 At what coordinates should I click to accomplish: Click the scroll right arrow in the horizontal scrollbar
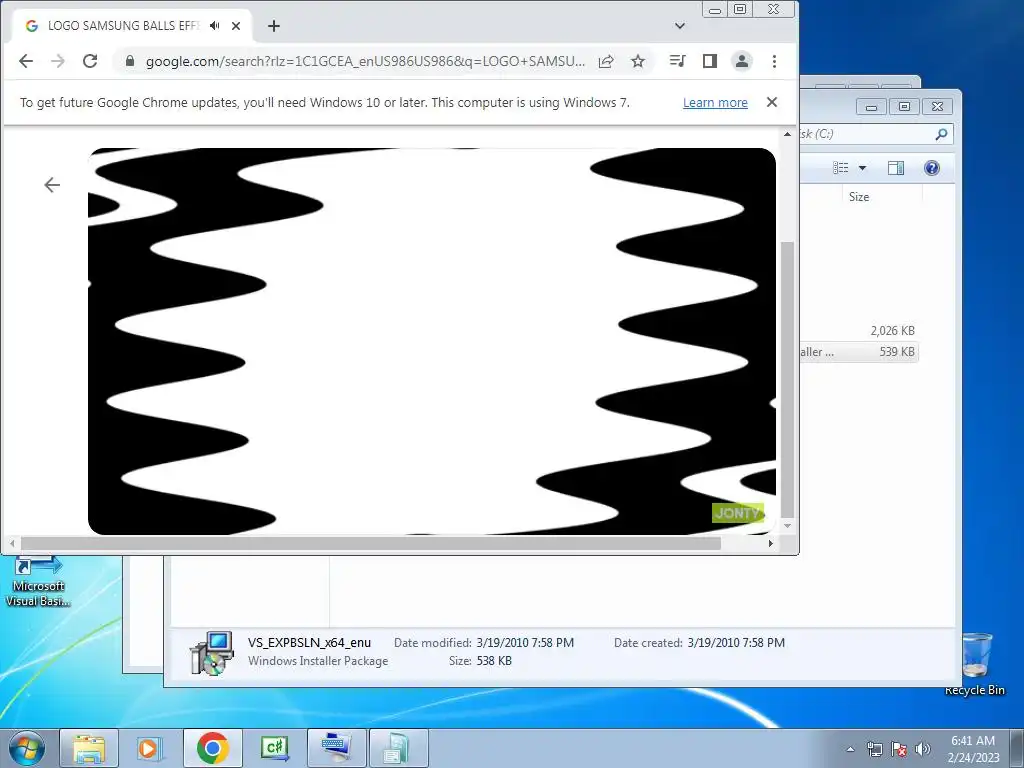pyautogui.click(x=771, y=543)
